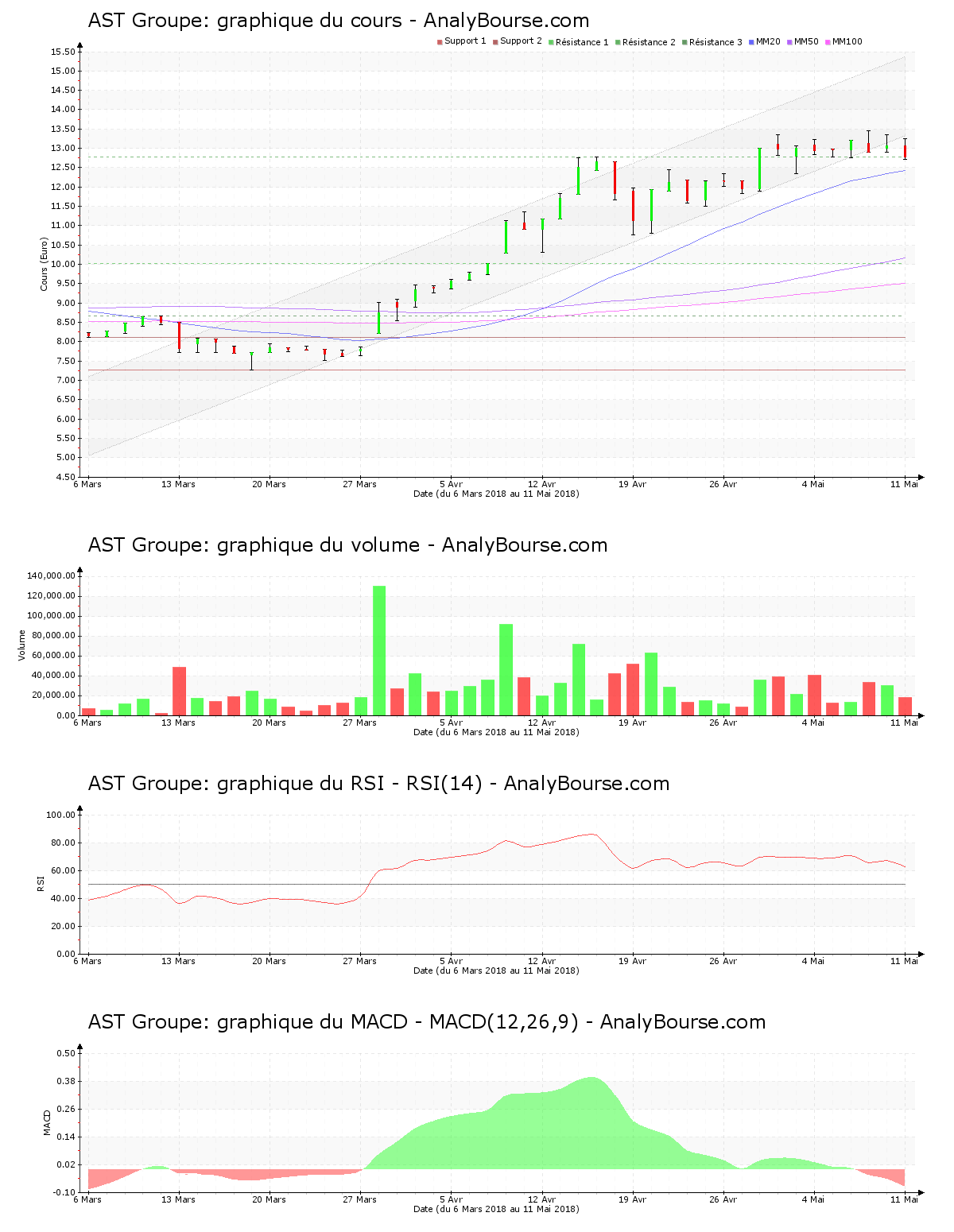Click the 'Volume' vertical axis label
Screen dimensions: 954x1232
click(x=22, y=645)
